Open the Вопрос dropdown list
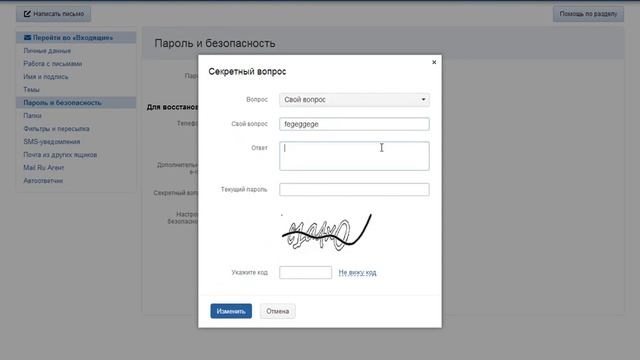640x360 pixels. (x=354, y=100)
